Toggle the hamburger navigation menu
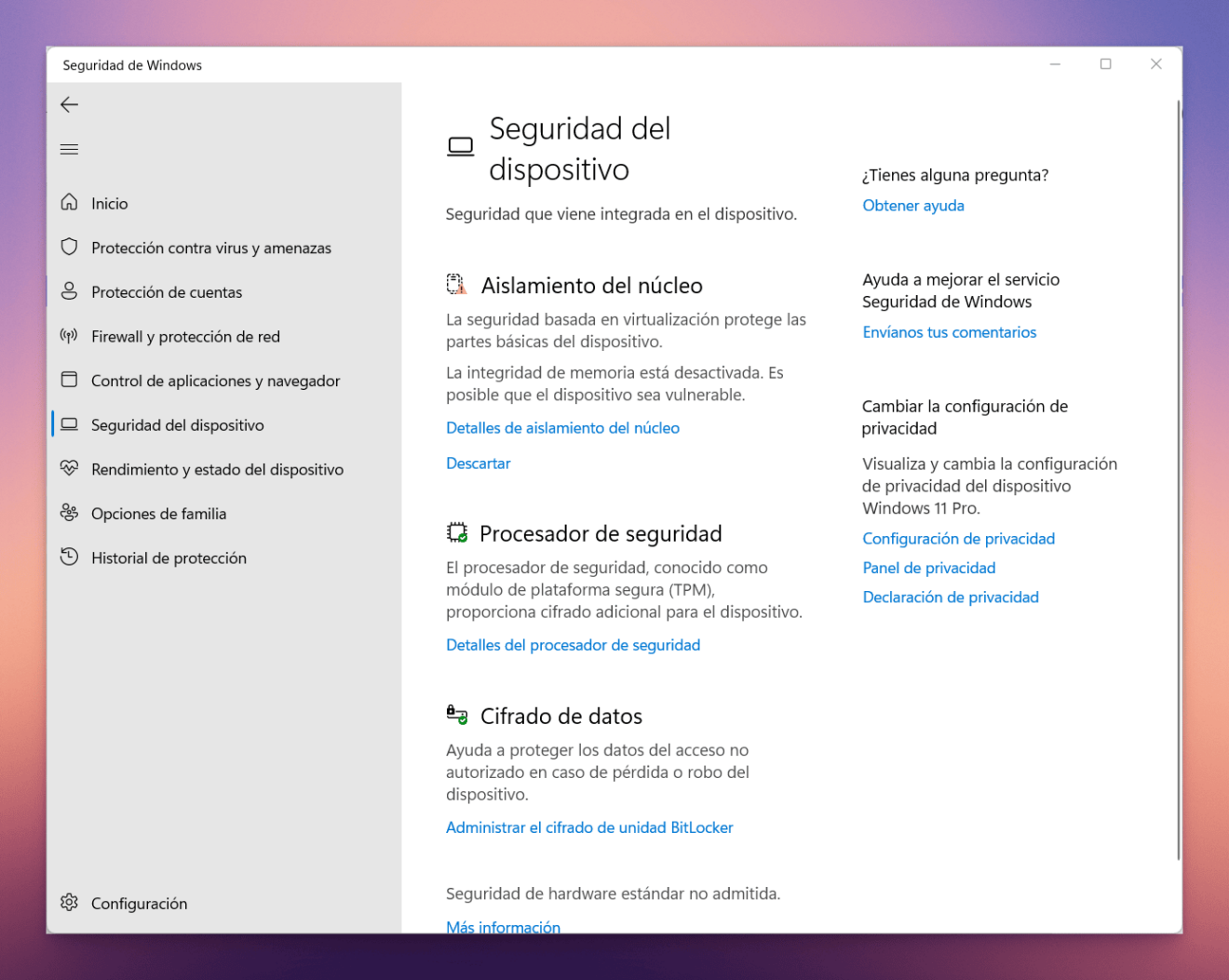This screenshot has width=1229, height=980. [69, 149]
